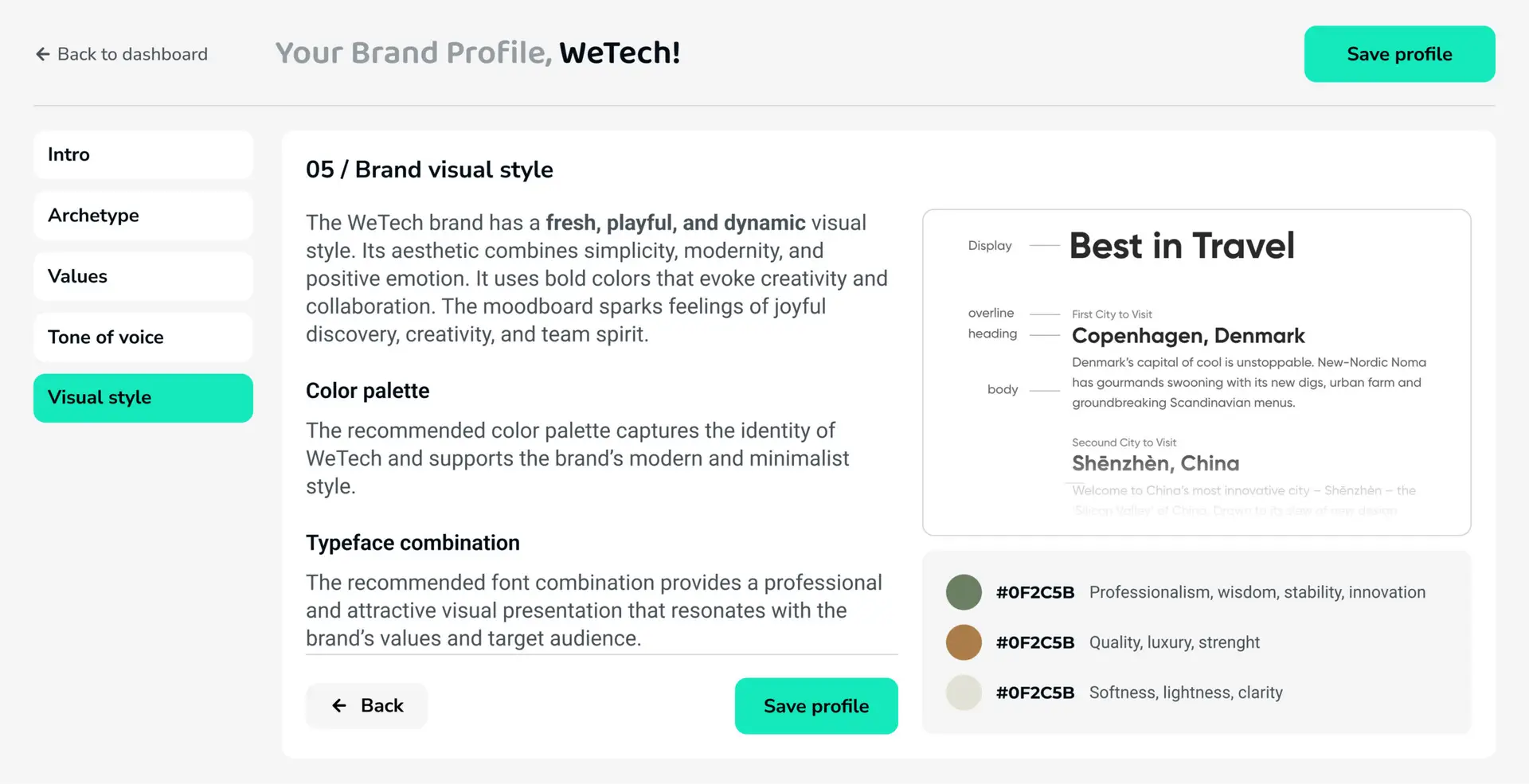Viewport: 1529px width, 784px height.
Task: Switch to the Archetype tab
Action: [x=143, y=216]
